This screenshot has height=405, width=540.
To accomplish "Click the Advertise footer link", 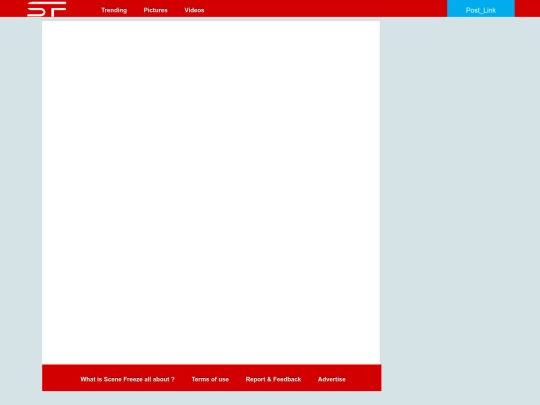I will [x=332, y=379].
